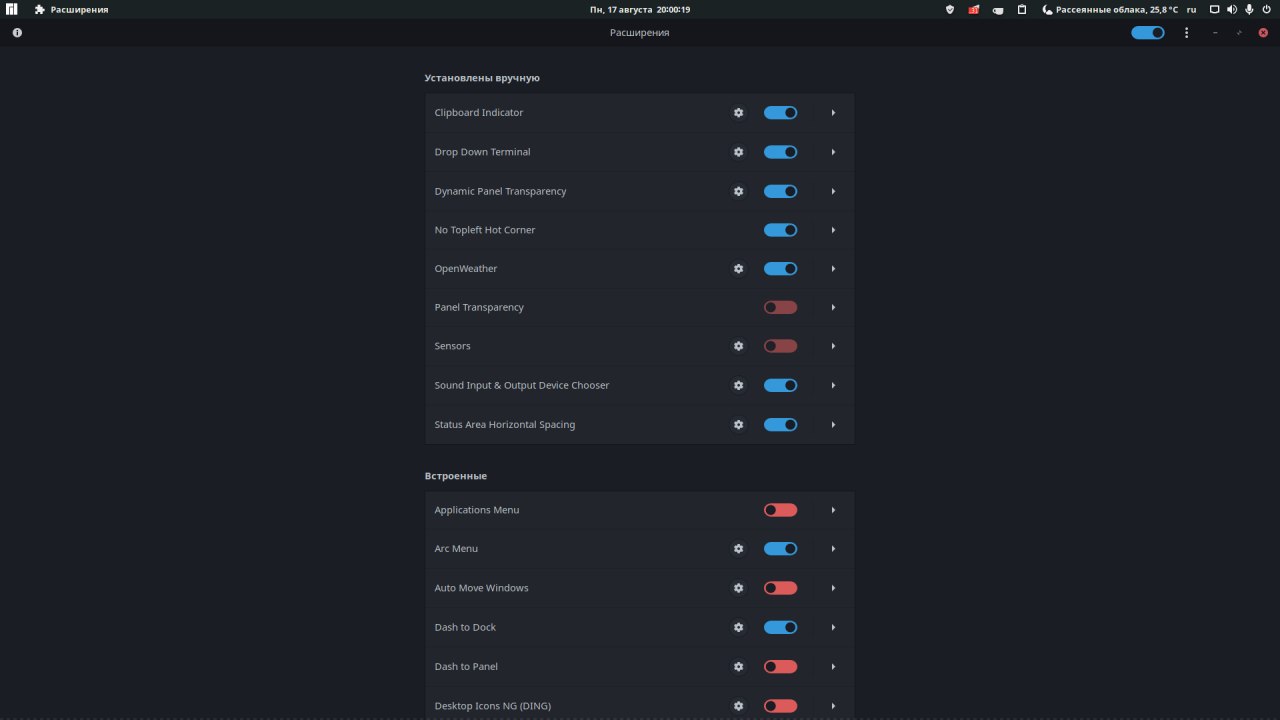Open Desktop Icons NG settings gear
Screen dimensions: 1280x720
(738, 706)
